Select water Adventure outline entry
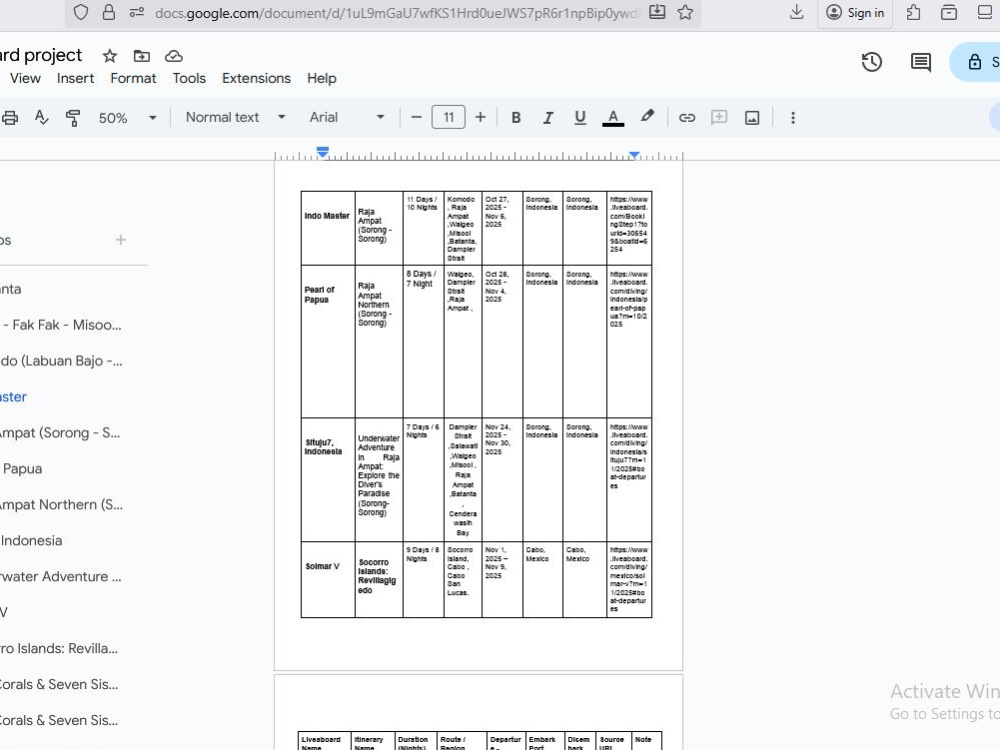The width and height of the screenshot is (1000, 750). (x=61, y=577)
